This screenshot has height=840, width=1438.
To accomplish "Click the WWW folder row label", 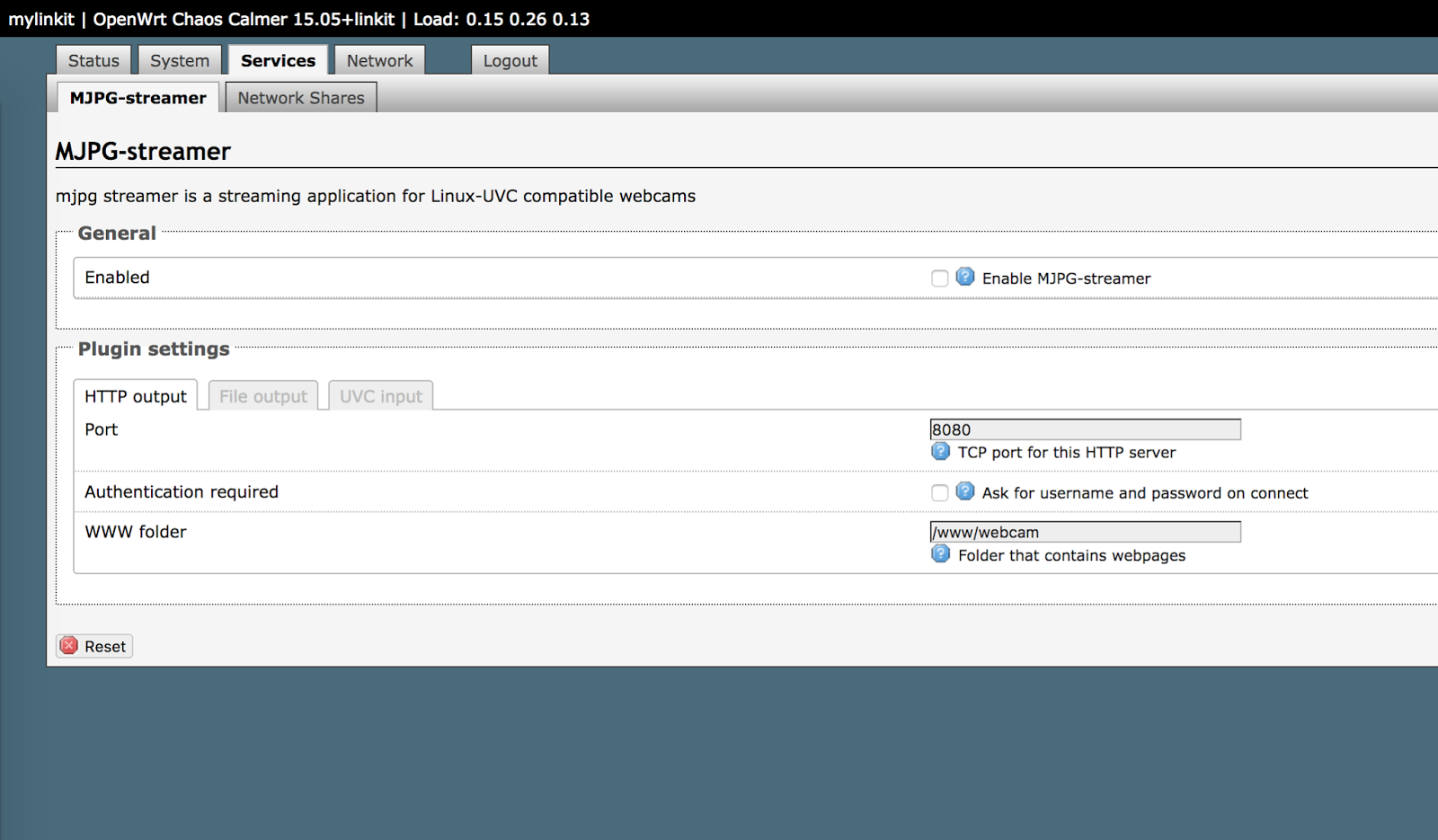I will point(136,532).
